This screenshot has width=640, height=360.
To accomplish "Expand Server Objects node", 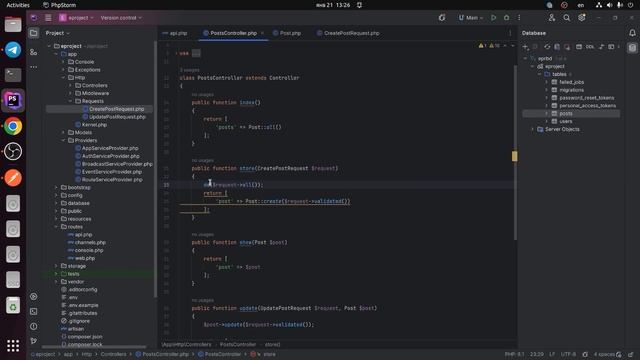I will 532,129.
